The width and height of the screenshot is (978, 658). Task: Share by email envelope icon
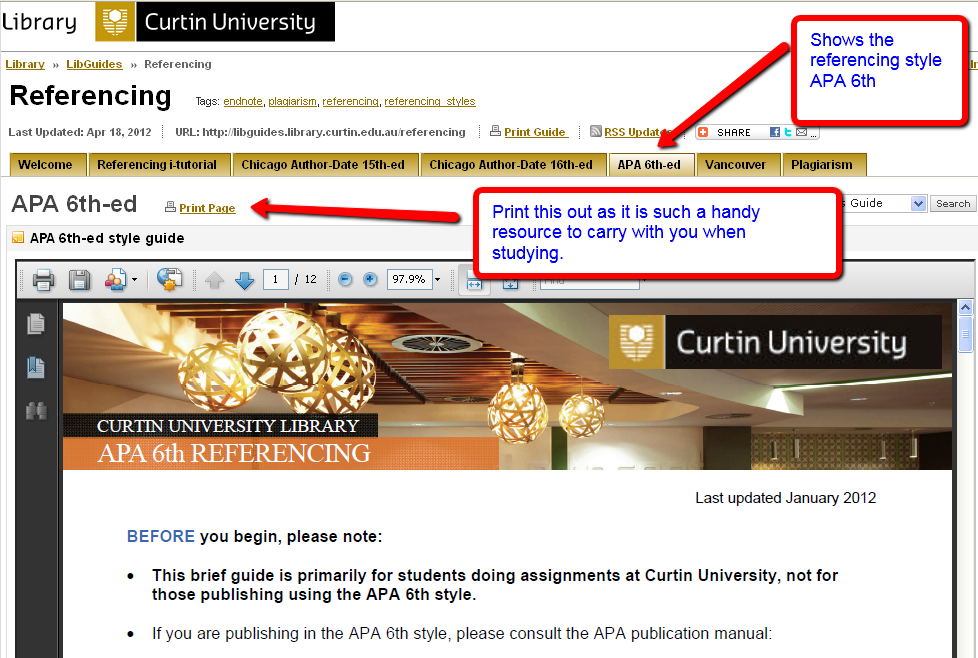(x=801, y=132)
